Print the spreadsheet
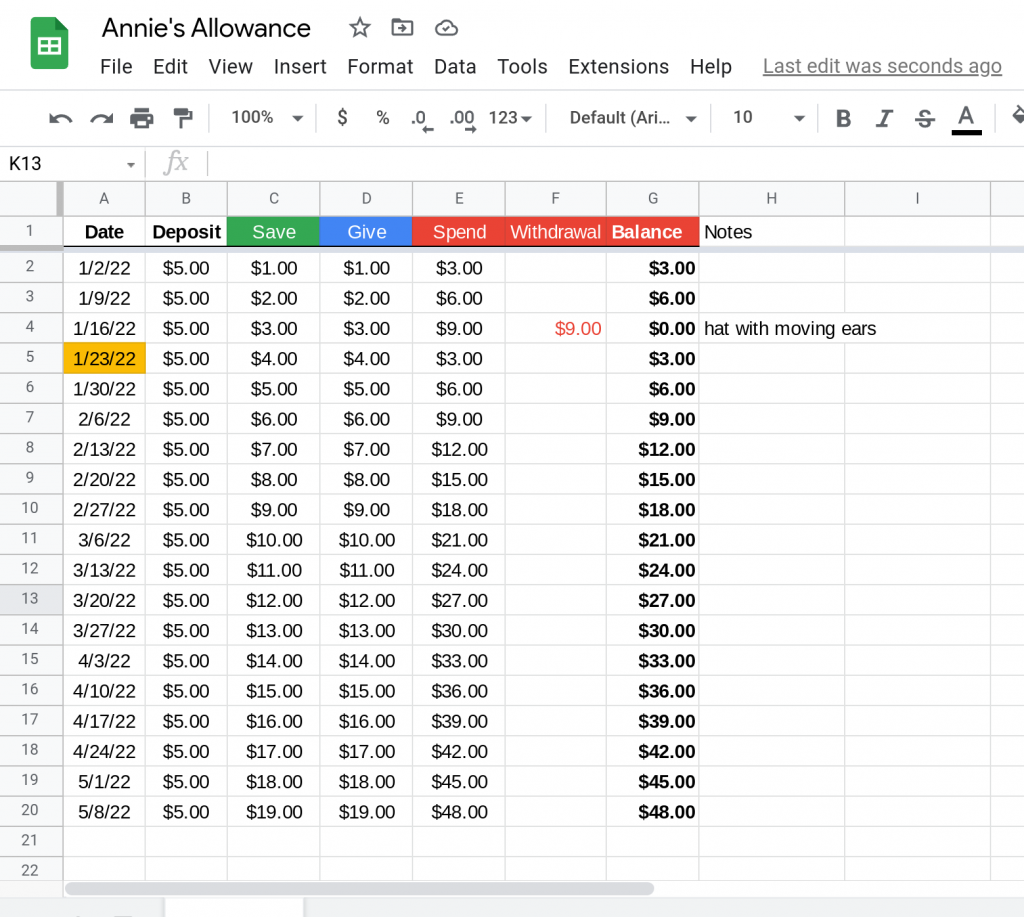 (x=142, y=118)
